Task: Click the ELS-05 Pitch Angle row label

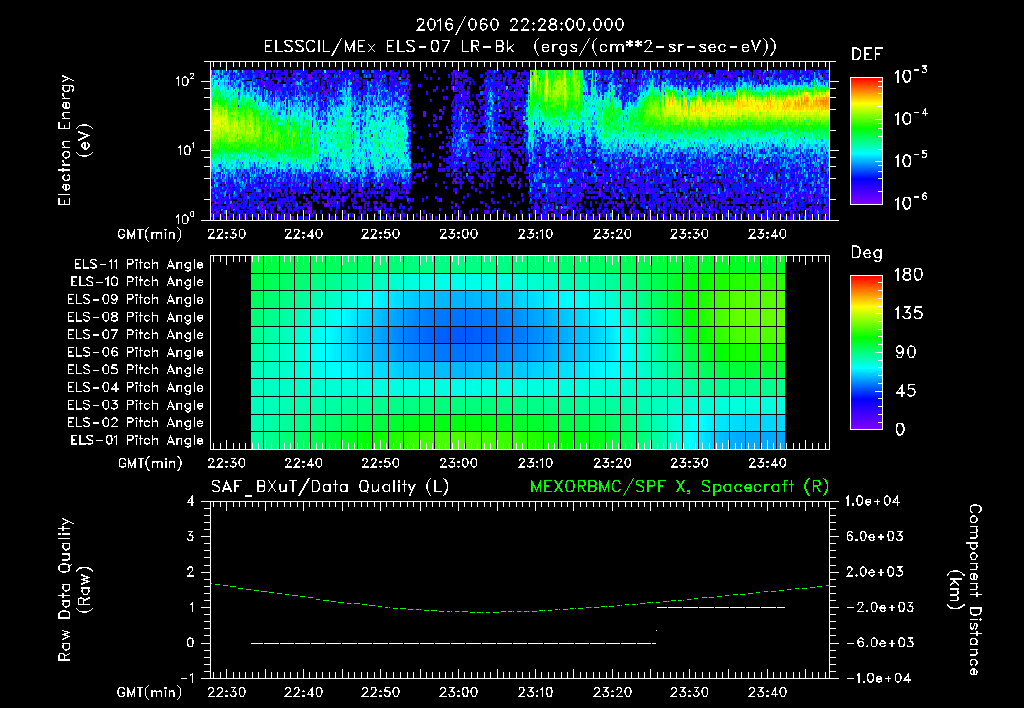Action: [136, 370]
